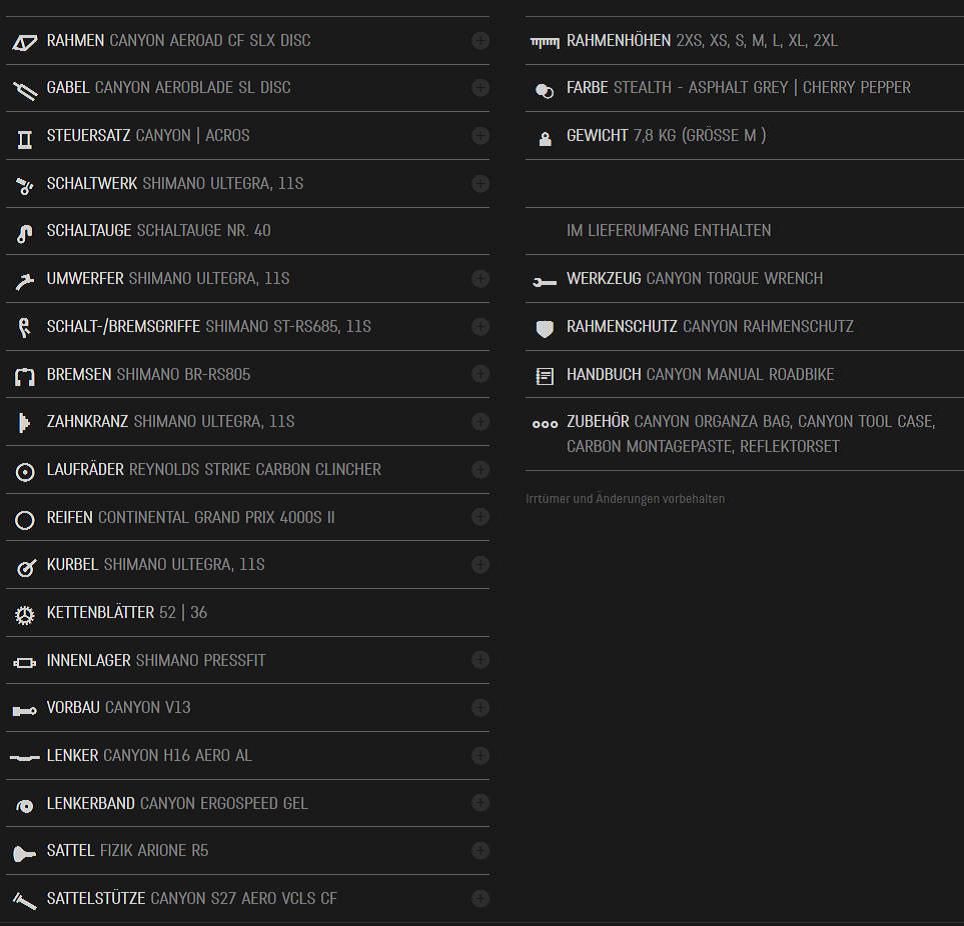Open Sattel Fizik Arione R5 plus button

(x=480, y=850)
